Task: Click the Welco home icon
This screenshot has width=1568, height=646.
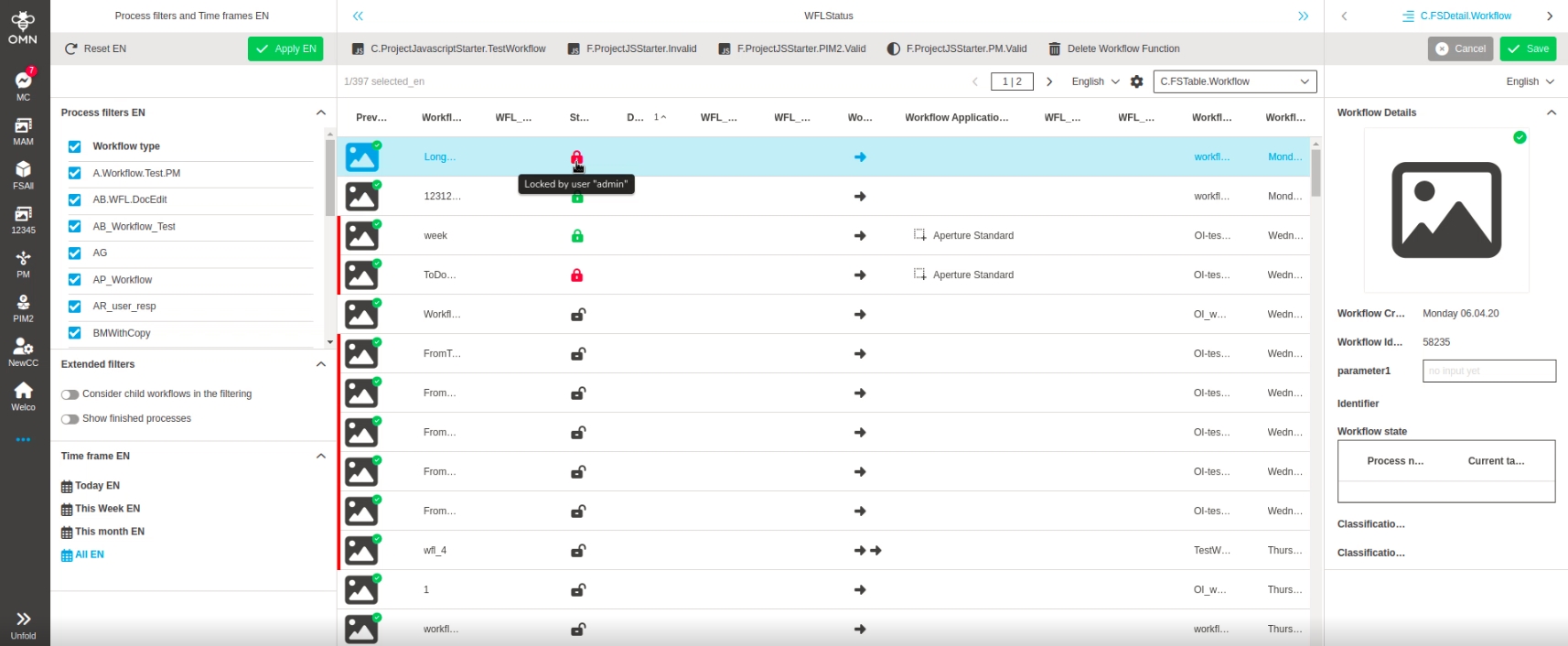Action: [23, 395]
